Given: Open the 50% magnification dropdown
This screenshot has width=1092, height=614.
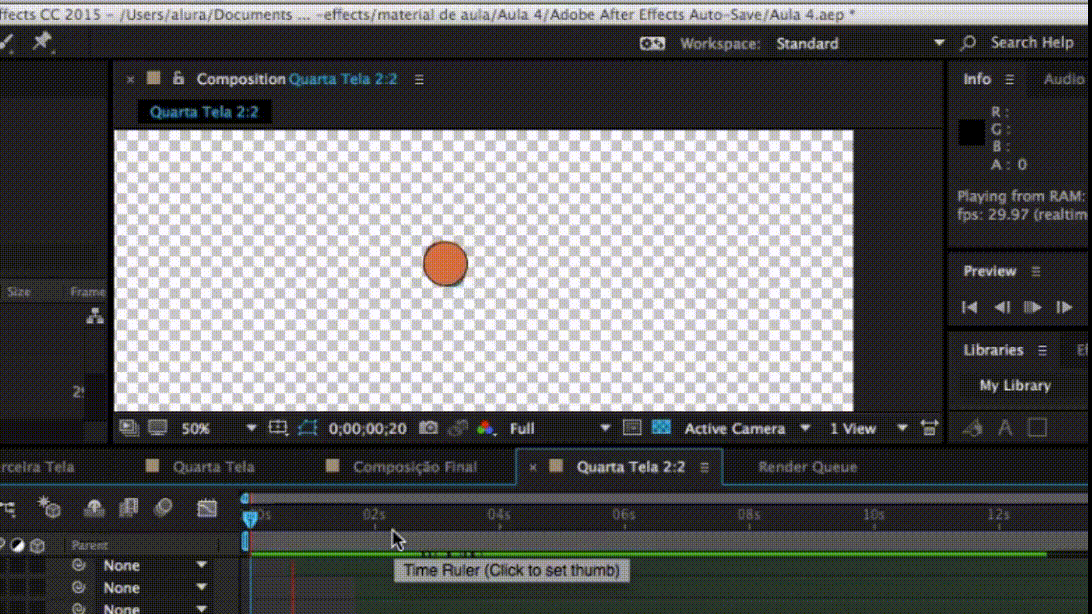Looking at the screenshot, I should (x=218, y=428).
